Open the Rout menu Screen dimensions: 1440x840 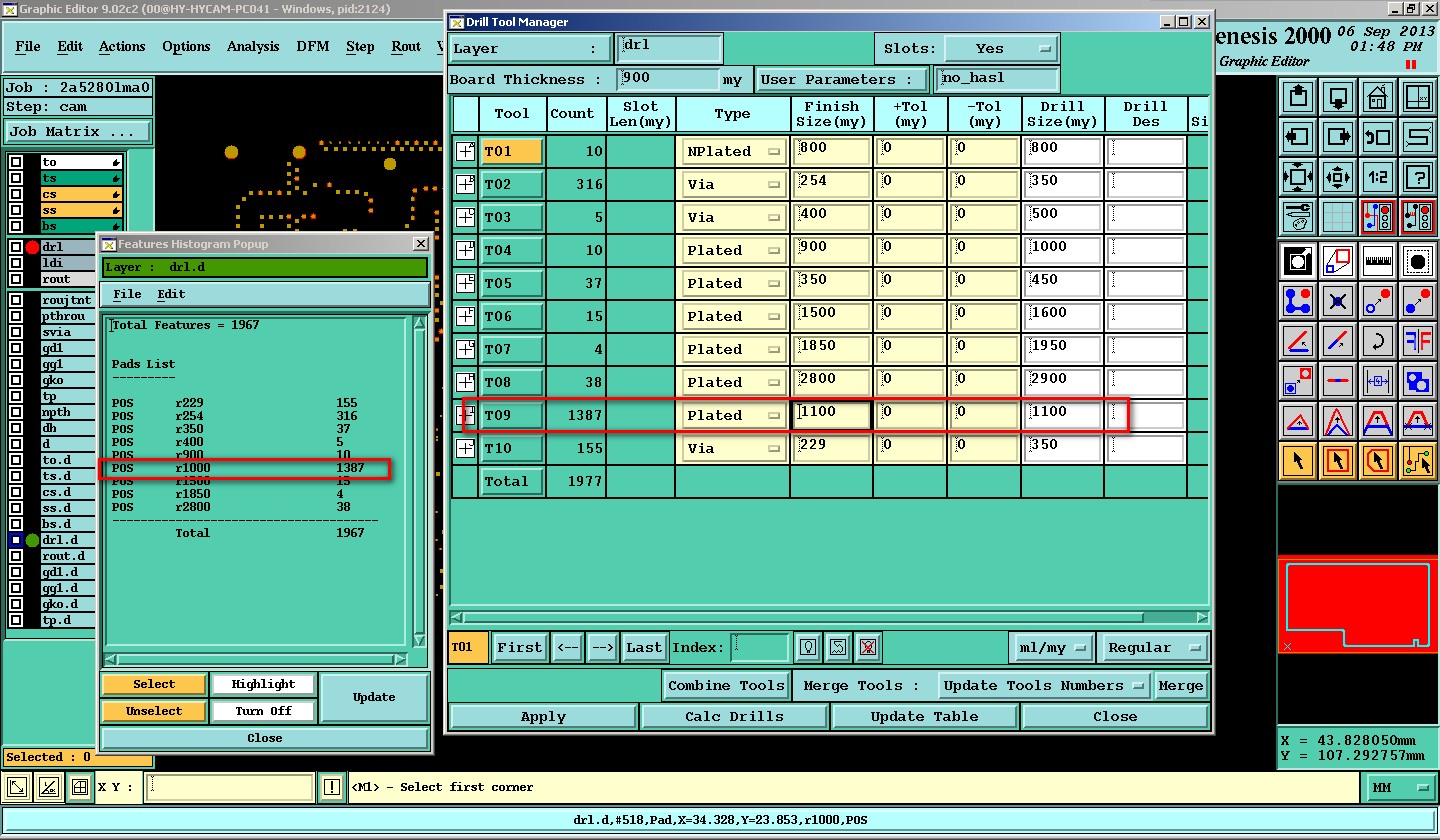406,47
